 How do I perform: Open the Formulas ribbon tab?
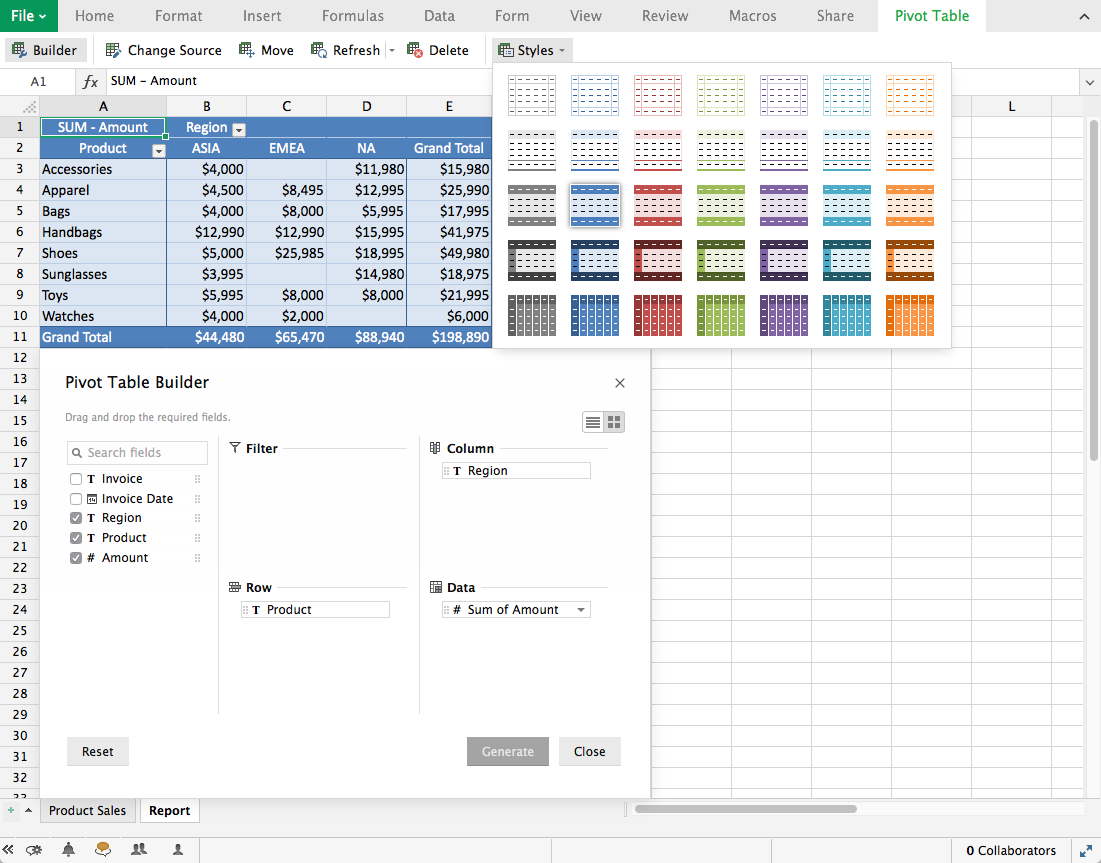coord(352,16)
